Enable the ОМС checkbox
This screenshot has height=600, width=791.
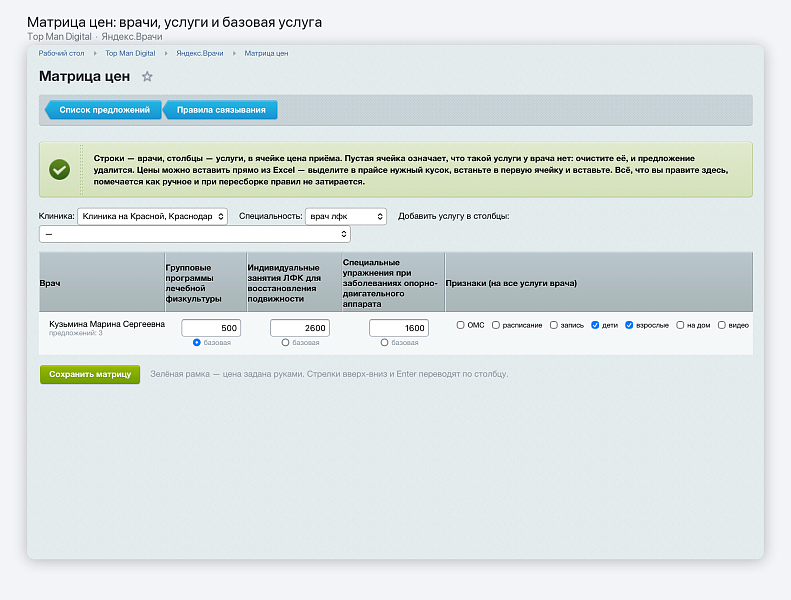(x=460, y=325)
